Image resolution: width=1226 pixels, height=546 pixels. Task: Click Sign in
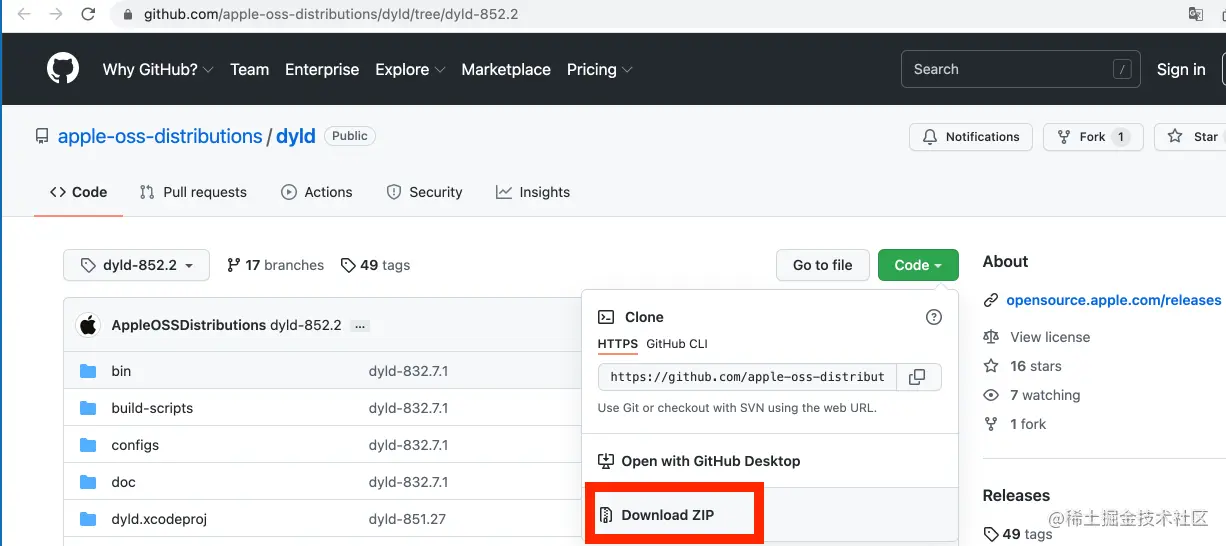1181,69
